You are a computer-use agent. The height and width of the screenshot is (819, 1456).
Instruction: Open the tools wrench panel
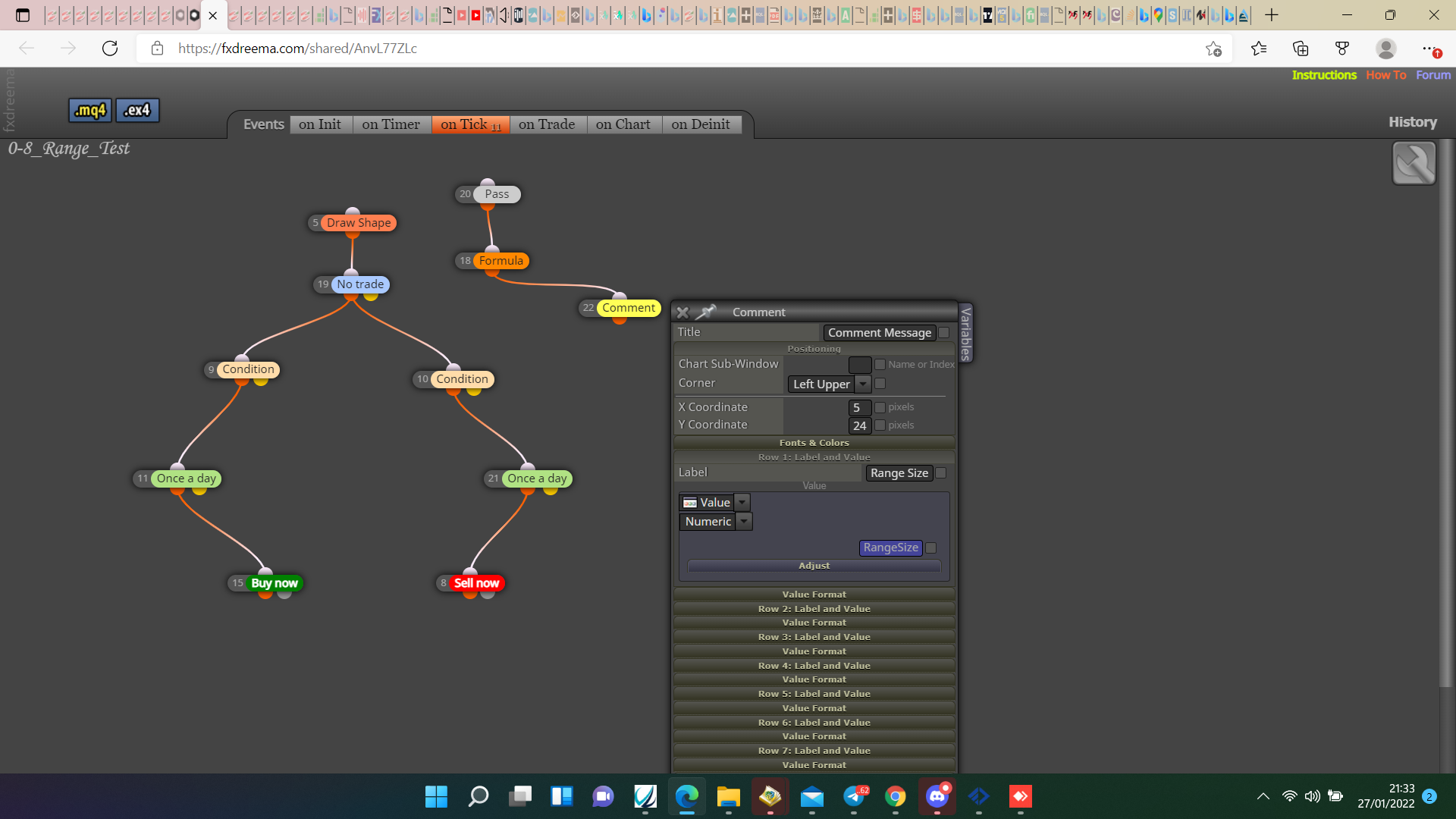click(1414, 163)
